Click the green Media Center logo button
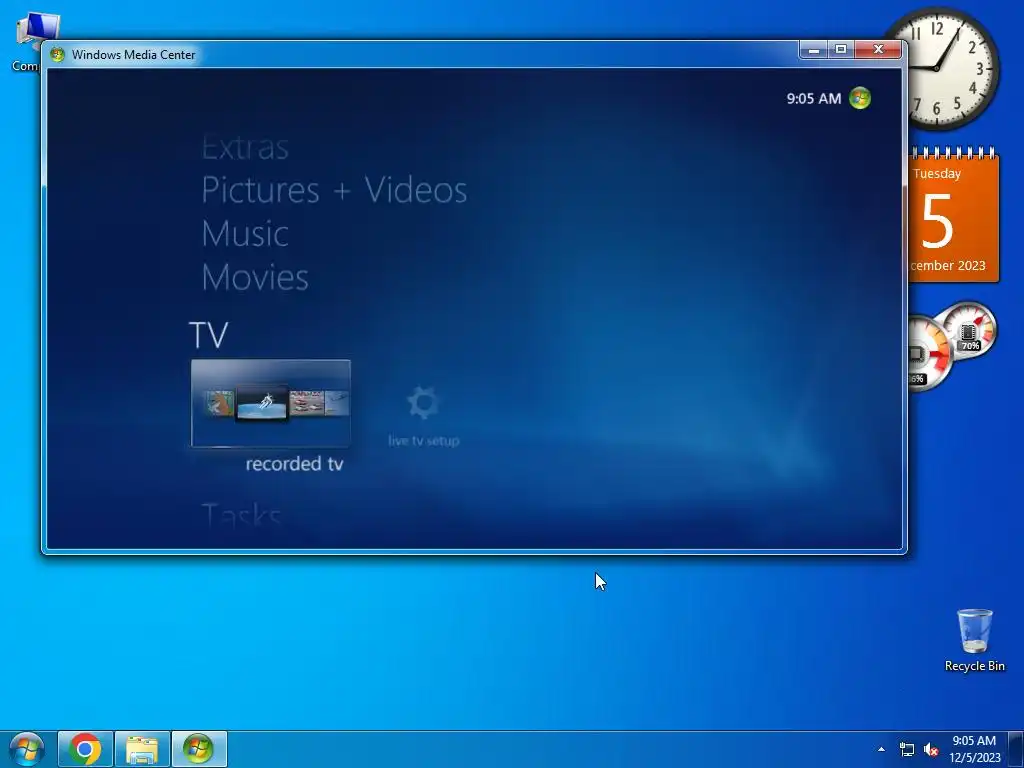 pyautogui.click(x=859, y=98)
